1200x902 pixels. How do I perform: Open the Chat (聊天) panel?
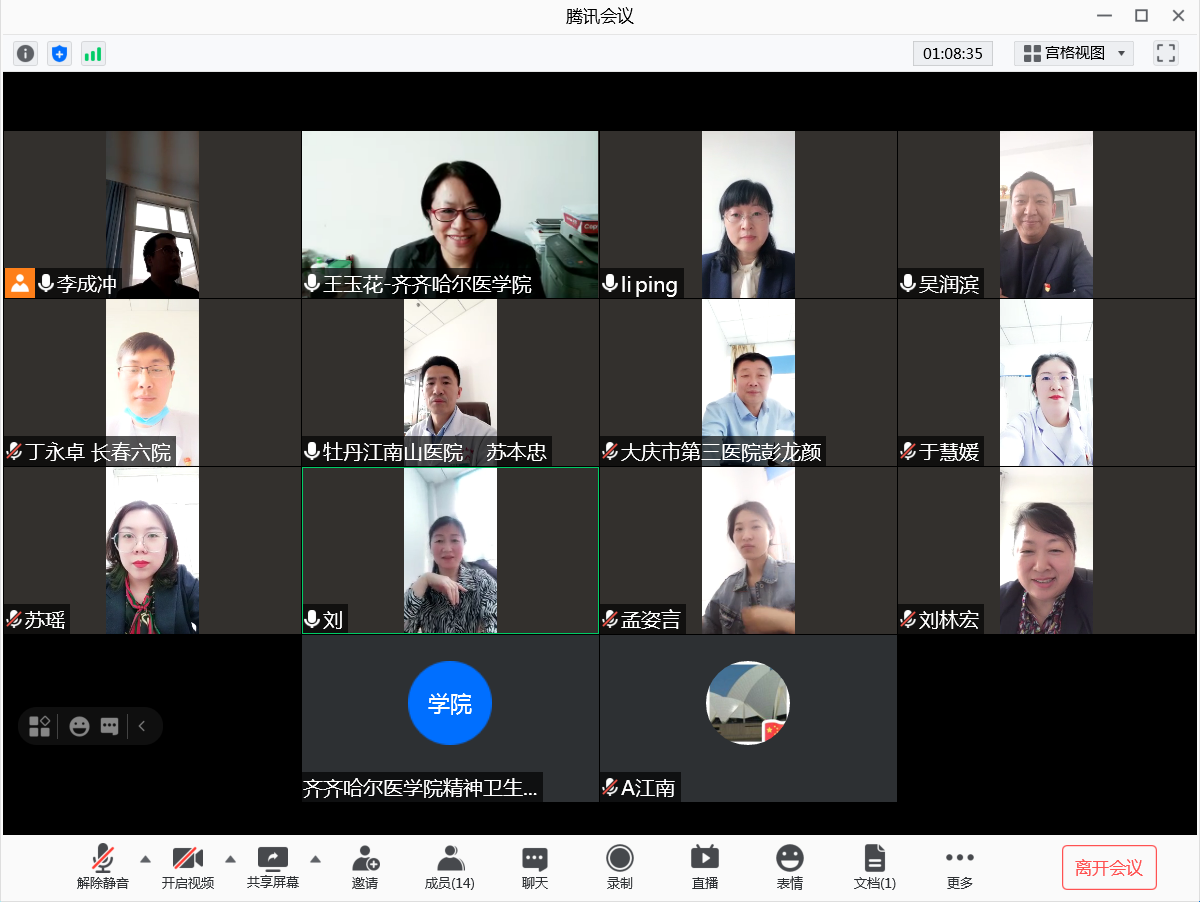click(535, 866)
